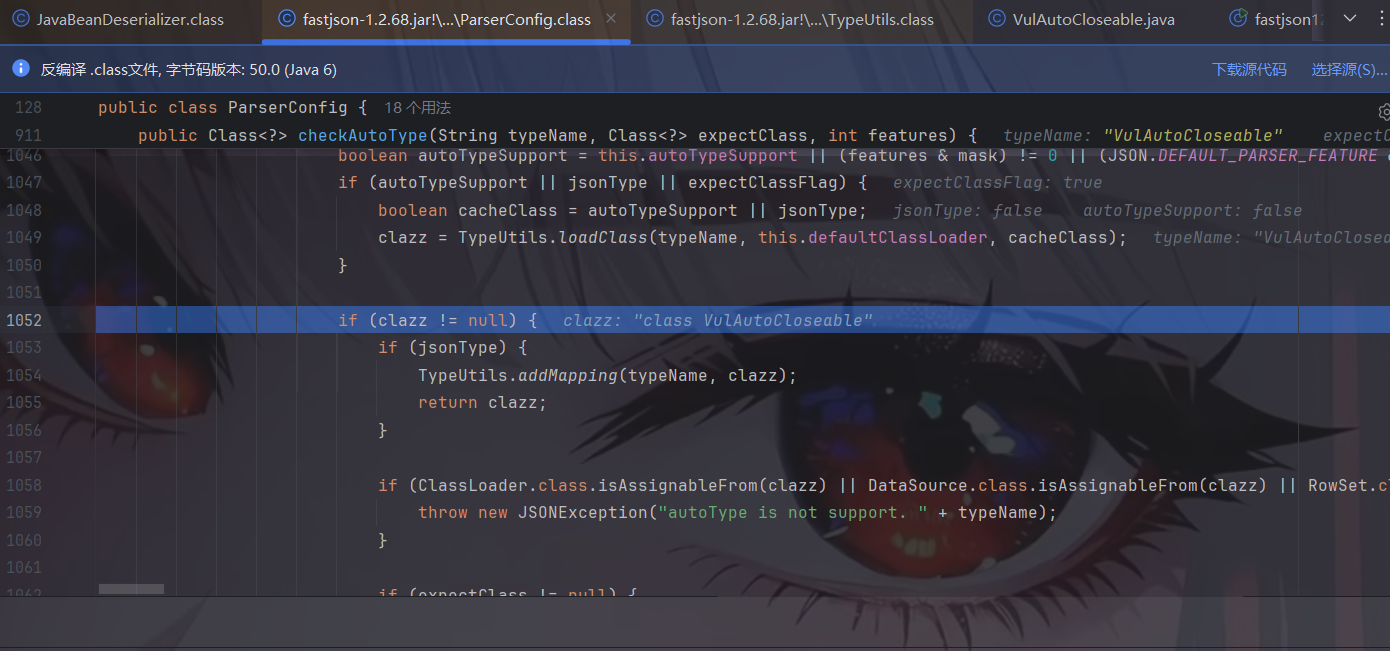Close the ParserConfig.class tab
This screenshot has width=1390, height=651.
click(x=611, y=19)
